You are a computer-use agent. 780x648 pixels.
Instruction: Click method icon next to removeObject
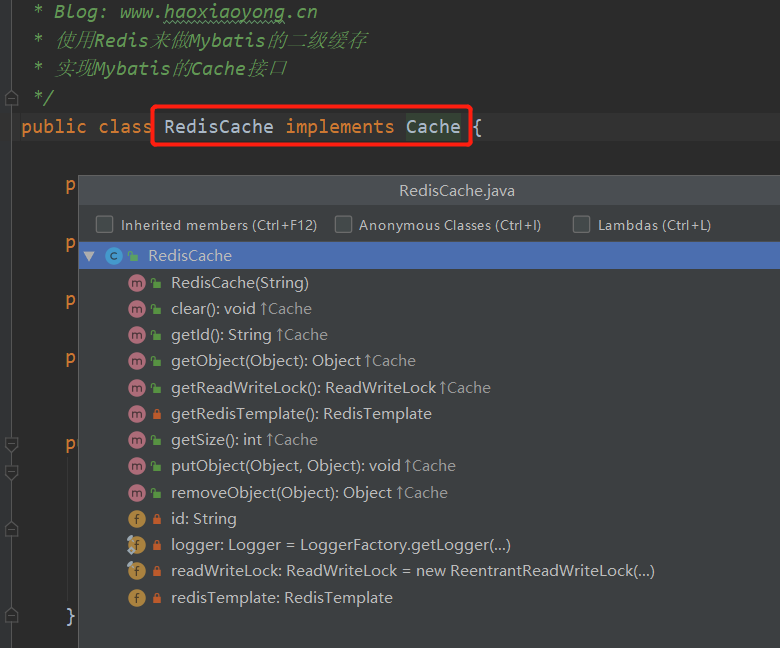137,493
